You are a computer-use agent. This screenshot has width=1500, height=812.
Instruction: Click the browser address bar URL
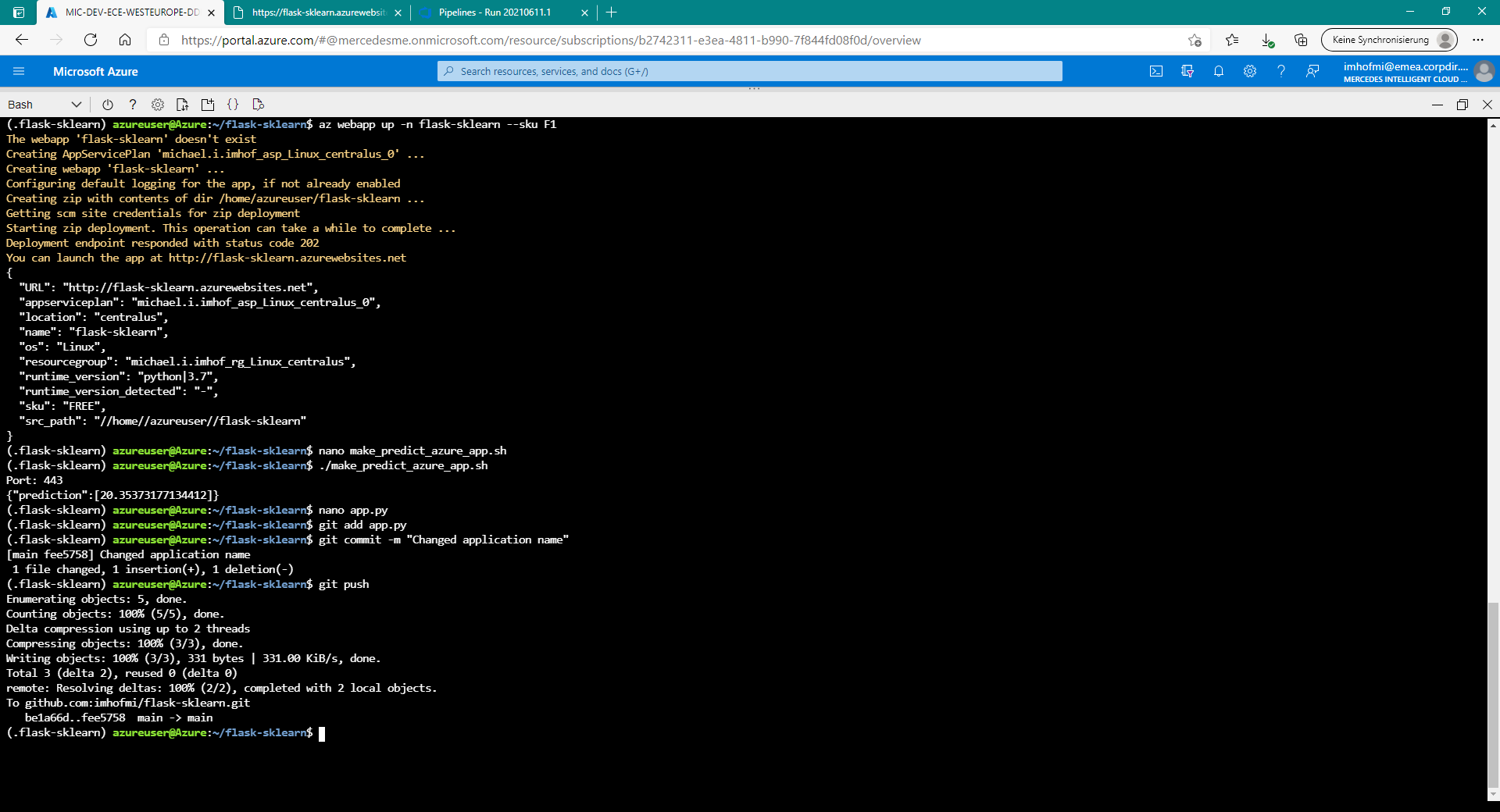click(x=551, y=40)
